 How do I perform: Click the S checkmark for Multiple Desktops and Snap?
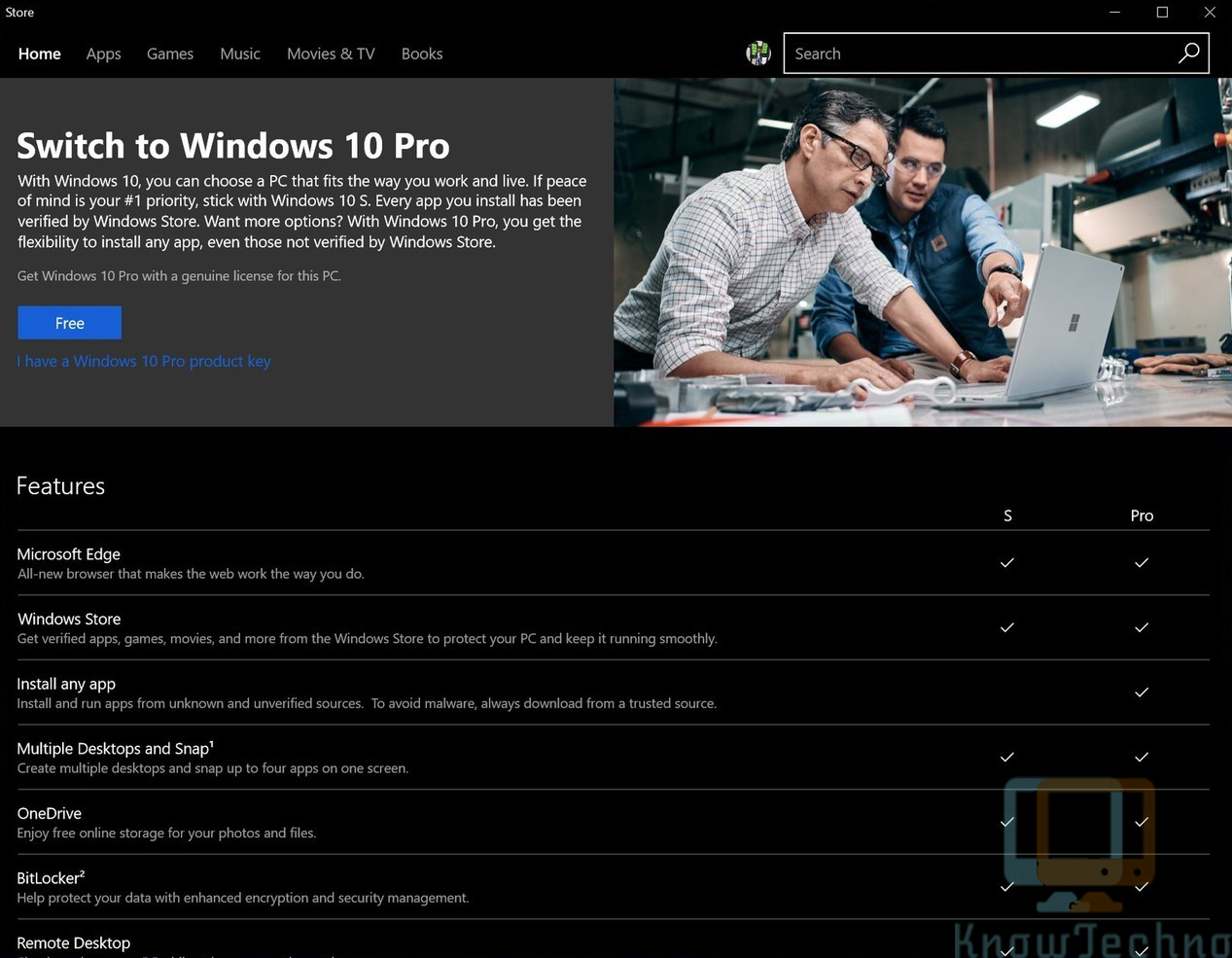point(1006,757)
